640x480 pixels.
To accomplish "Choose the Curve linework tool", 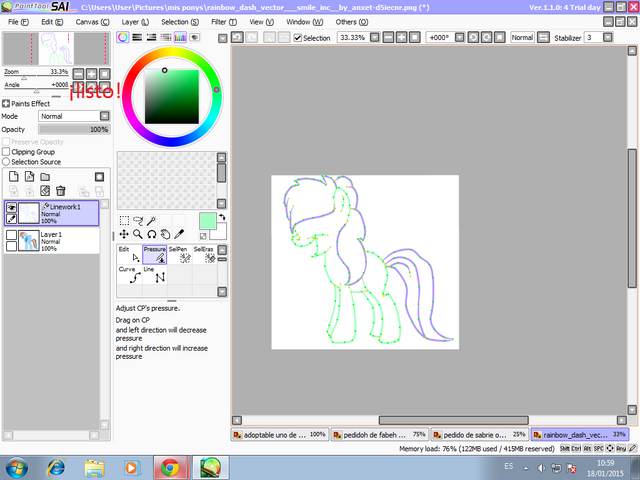I will click(129, 275).
